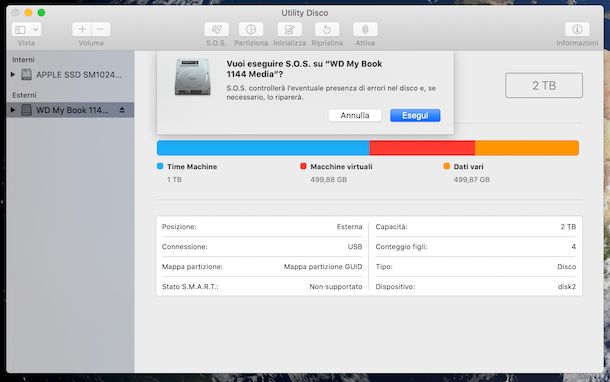
Task: Expand the WD My Book disclosure triangle
Action: pos(13,110)
